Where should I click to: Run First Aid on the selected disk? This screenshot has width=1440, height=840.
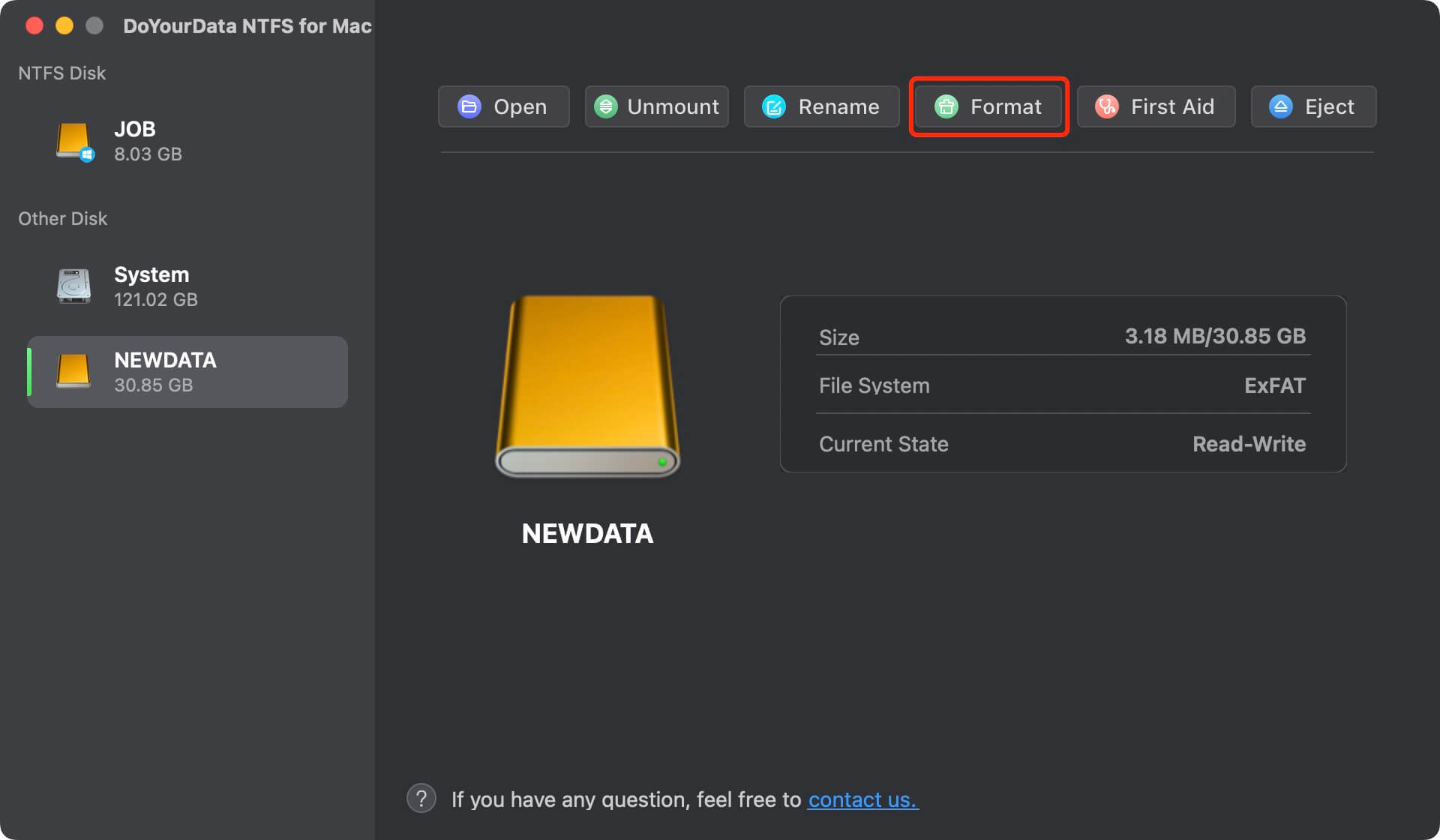point(1156,106)
